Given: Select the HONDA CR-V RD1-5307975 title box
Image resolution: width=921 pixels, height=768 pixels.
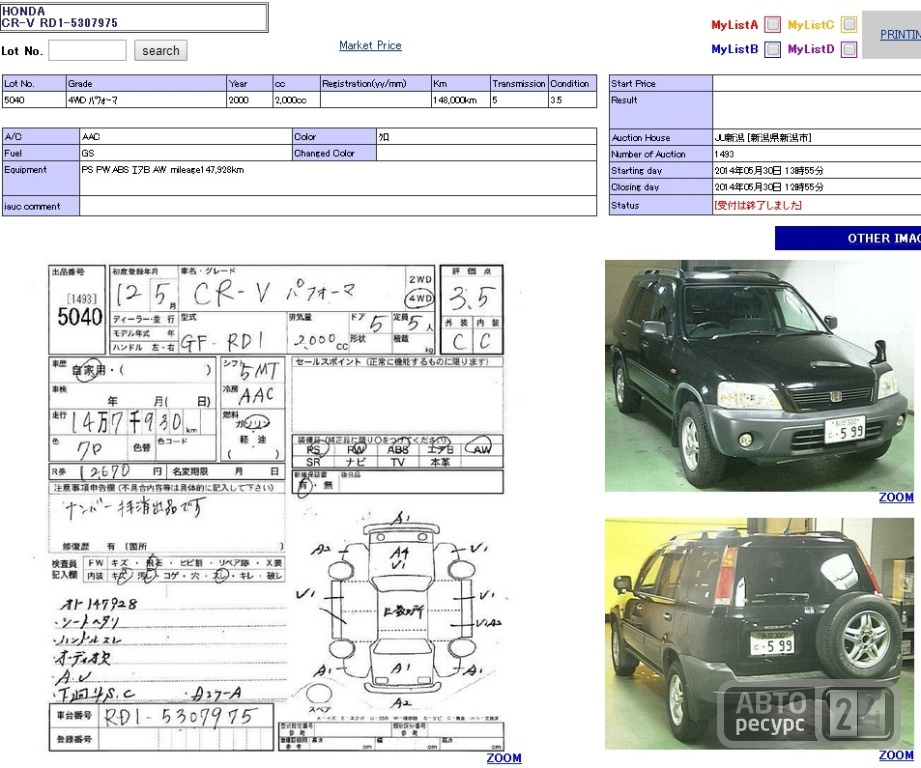Looking at the screenshot, I should pos(134,17).
